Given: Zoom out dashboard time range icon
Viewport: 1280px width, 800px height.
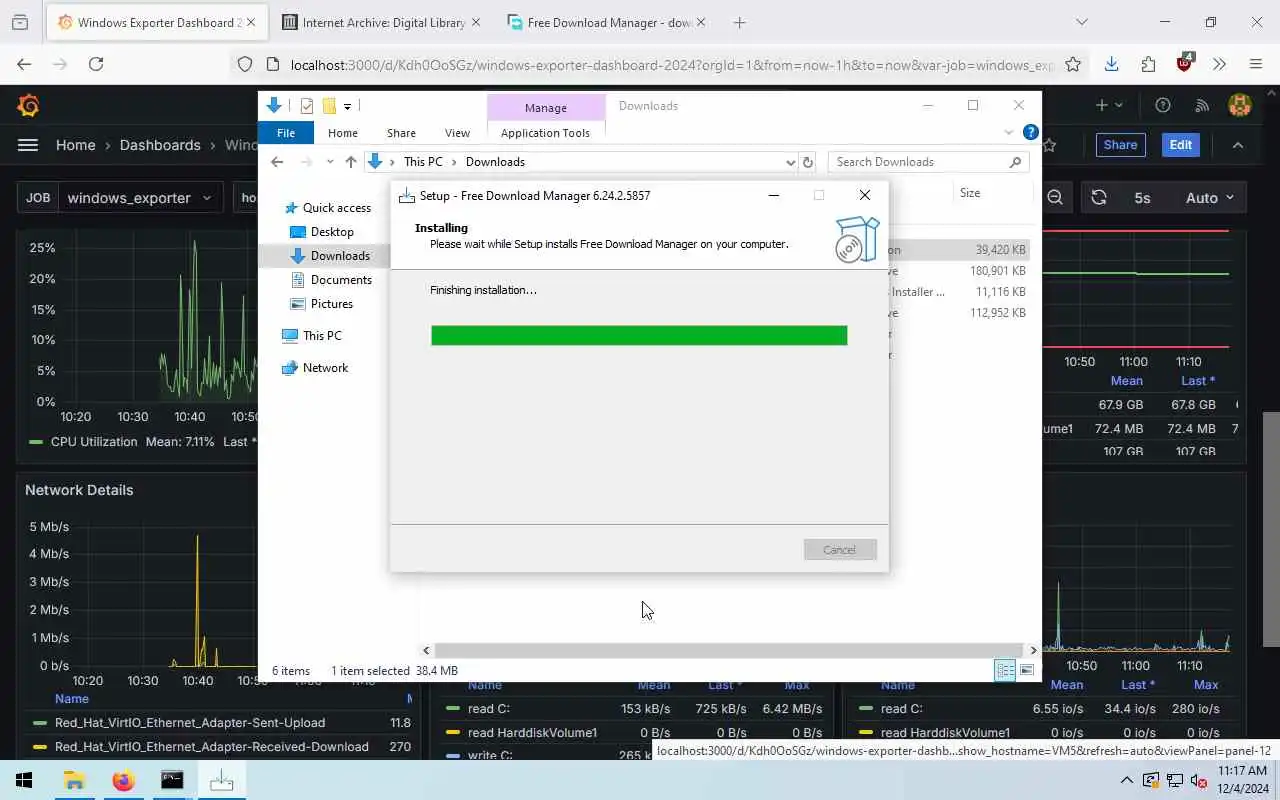Looking at the screenshot, I should (x=1055, y=198).
